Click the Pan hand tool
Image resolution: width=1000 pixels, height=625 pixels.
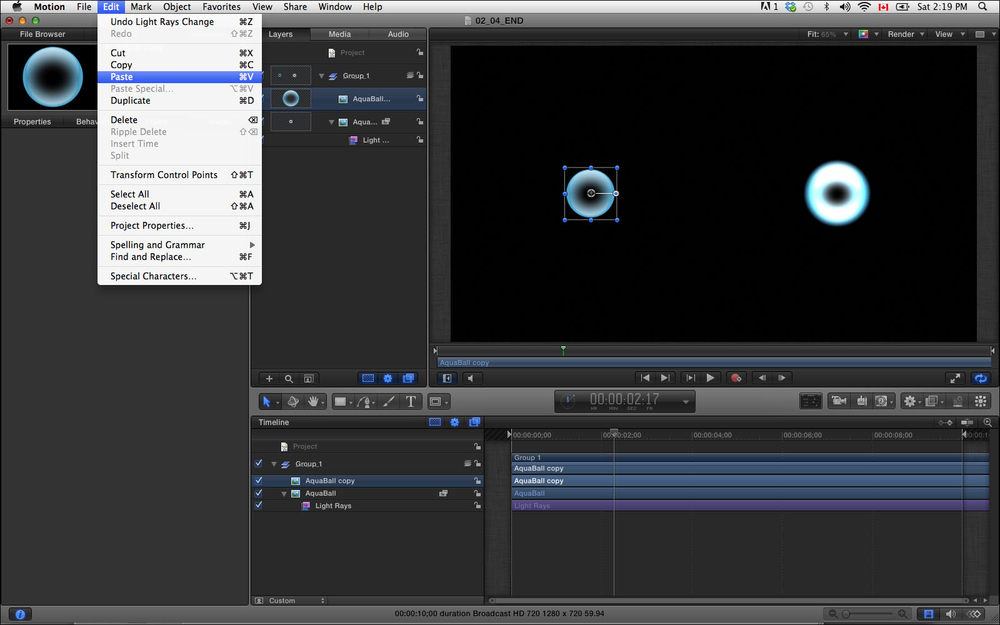coord(314,401)
